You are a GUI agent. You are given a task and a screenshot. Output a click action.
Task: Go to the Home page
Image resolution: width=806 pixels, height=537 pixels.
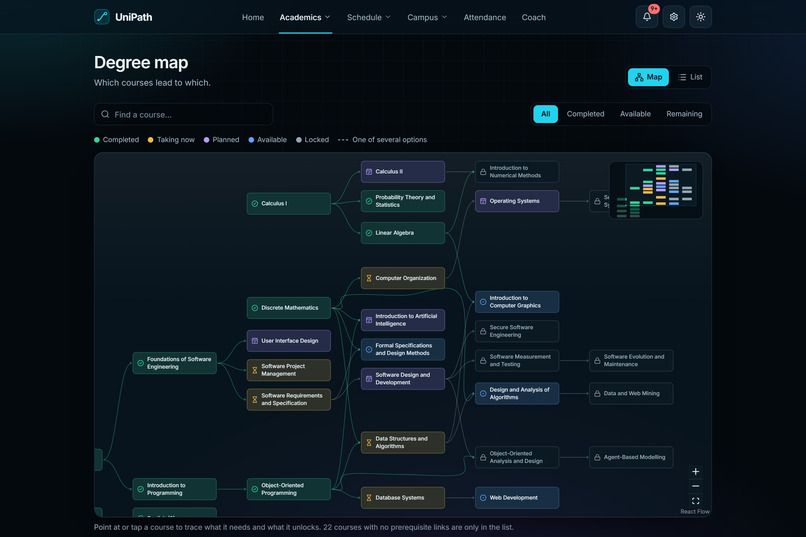(x=252, y=17)
